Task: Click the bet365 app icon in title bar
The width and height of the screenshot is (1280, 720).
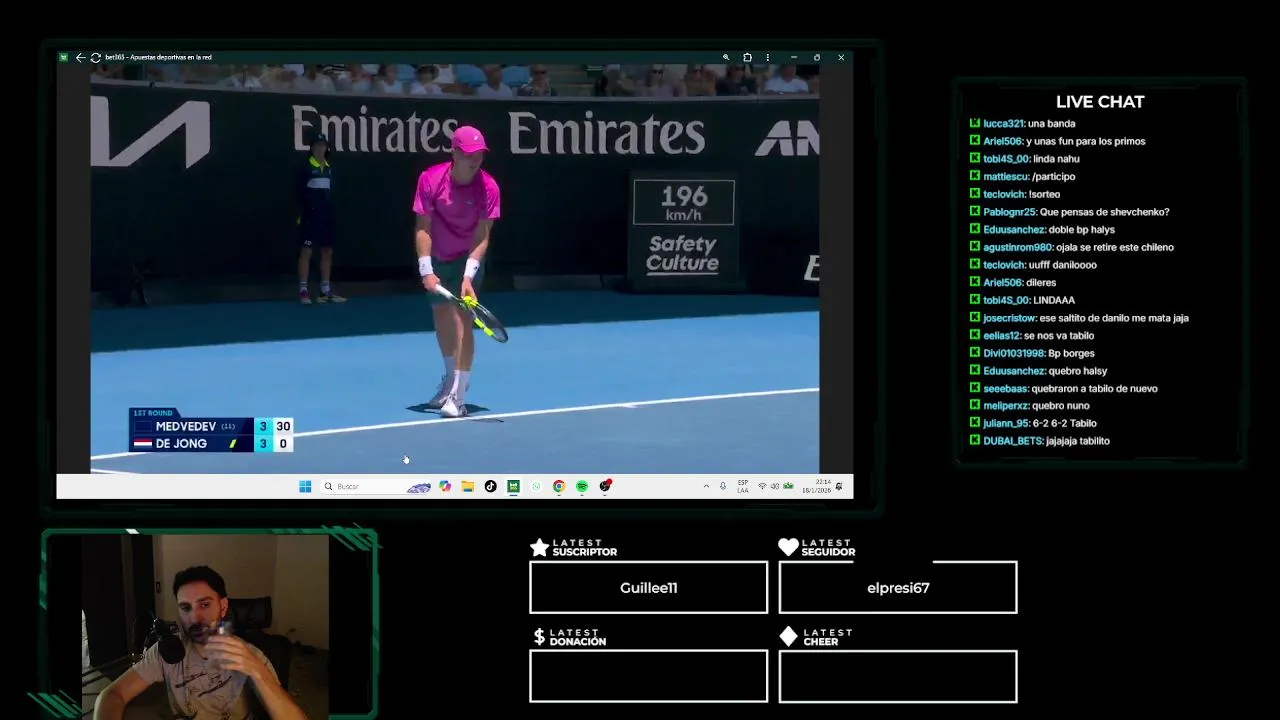Action: pos(64,58)
